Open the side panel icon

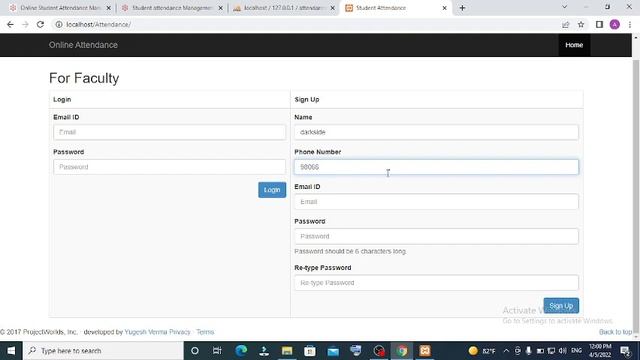pyautogui.click(x=599, y=24)
